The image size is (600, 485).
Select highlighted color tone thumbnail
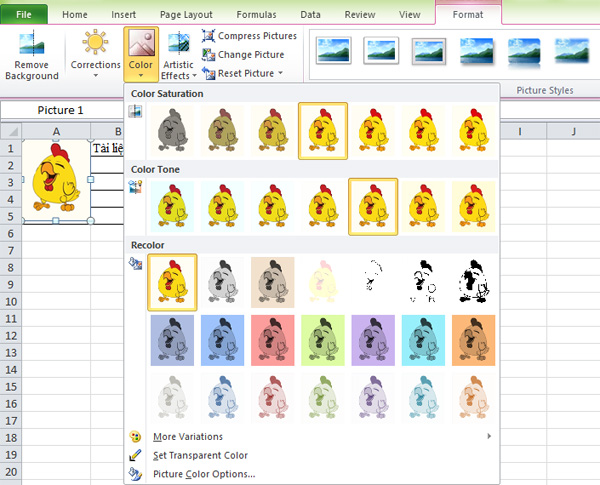(373, 207)
